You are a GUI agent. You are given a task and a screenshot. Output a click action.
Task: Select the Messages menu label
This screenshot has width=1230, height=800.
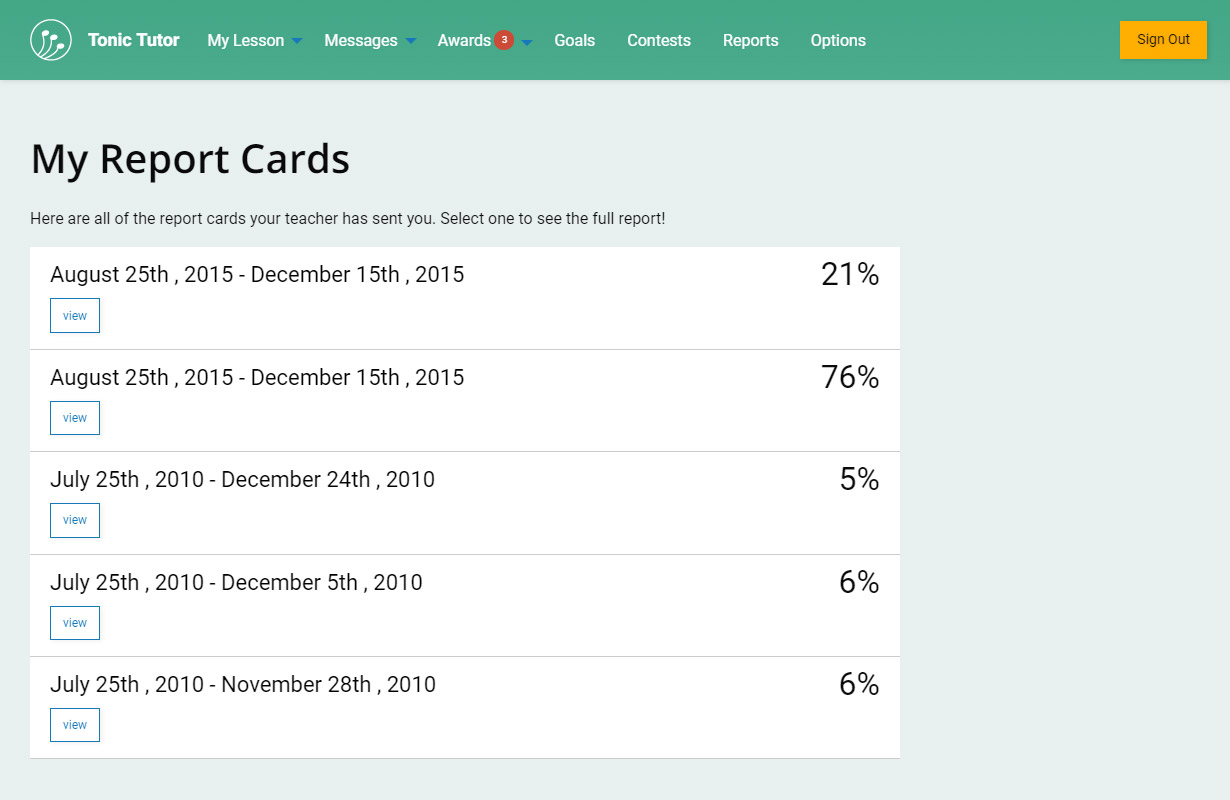click(x=360, y=40)
